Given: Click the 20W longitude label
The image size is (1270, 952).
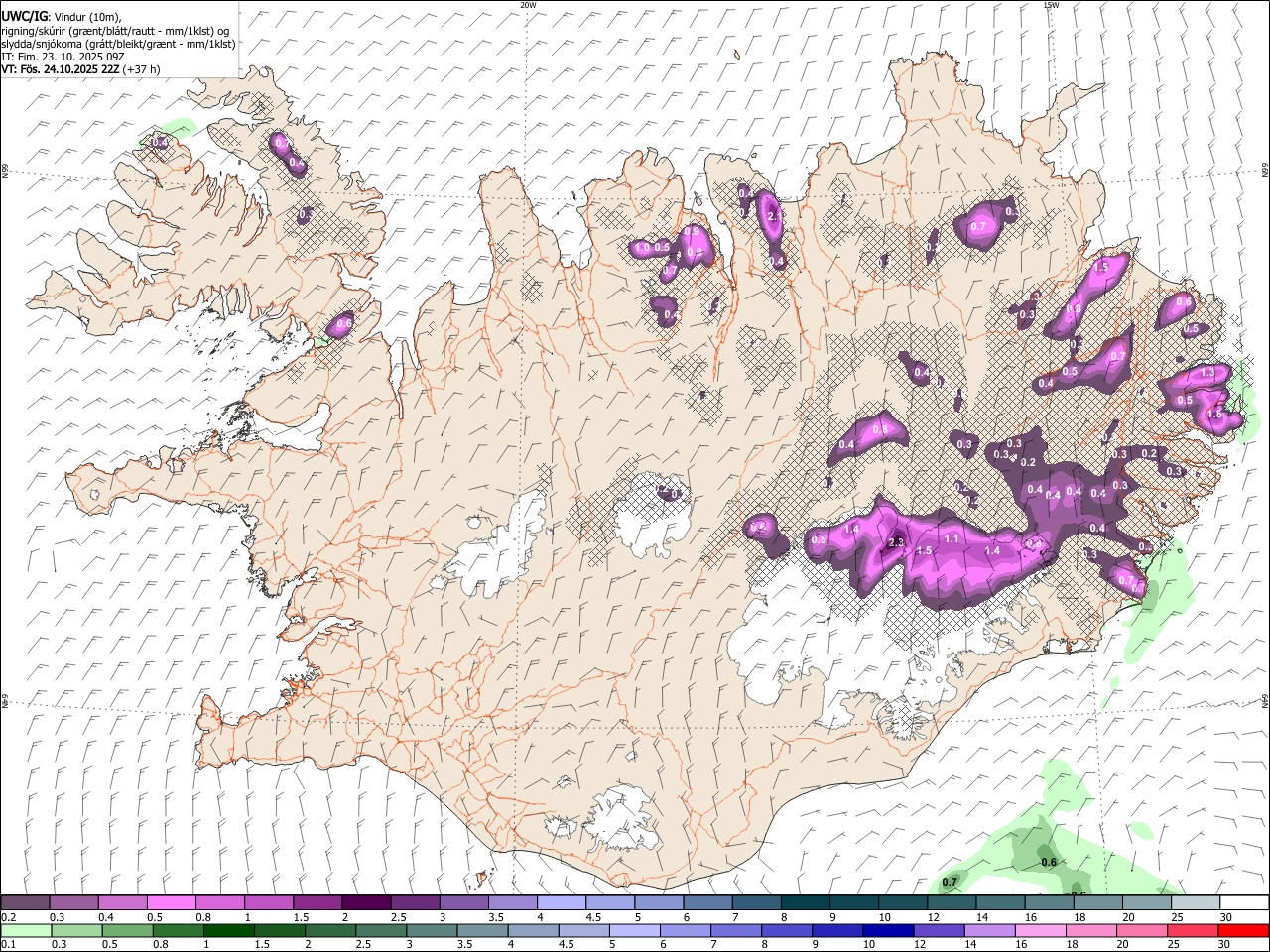Looking at the screenshot, I should tap(528, 5).
